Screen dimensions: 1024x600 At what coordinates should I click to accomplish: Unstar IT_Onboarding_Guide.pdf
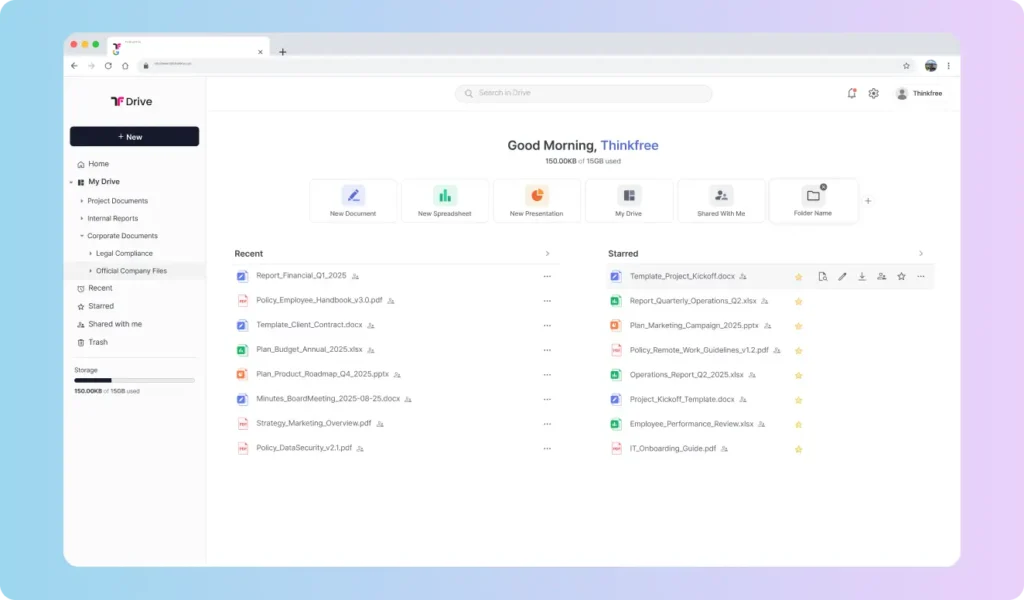tap(798, 449)
